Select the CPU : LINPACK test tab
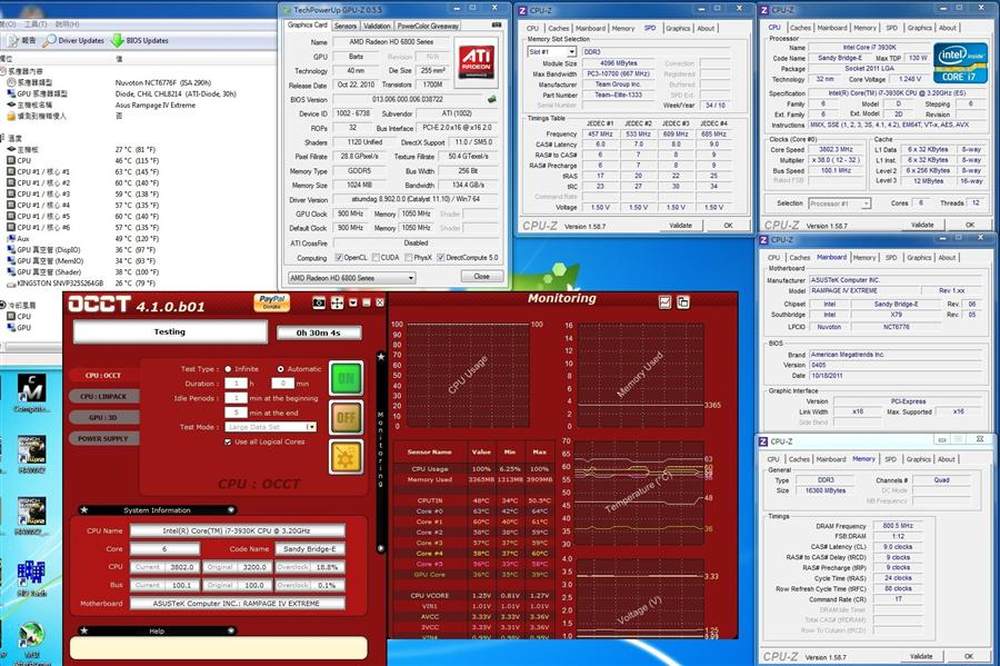1000x666 pixels. (x=103, y=396)
